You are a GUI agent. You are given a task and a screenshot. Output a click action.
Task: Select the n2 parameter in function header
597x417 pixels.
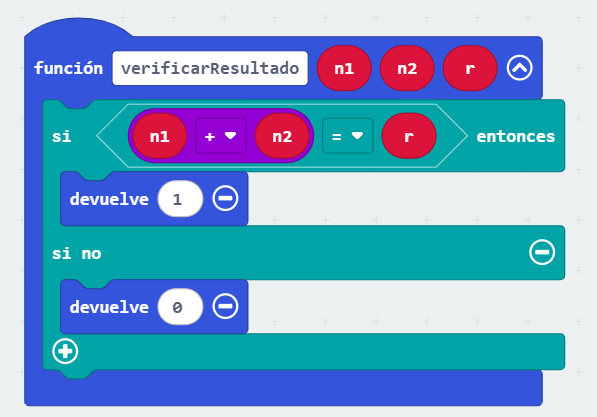(x=407, y=68)
